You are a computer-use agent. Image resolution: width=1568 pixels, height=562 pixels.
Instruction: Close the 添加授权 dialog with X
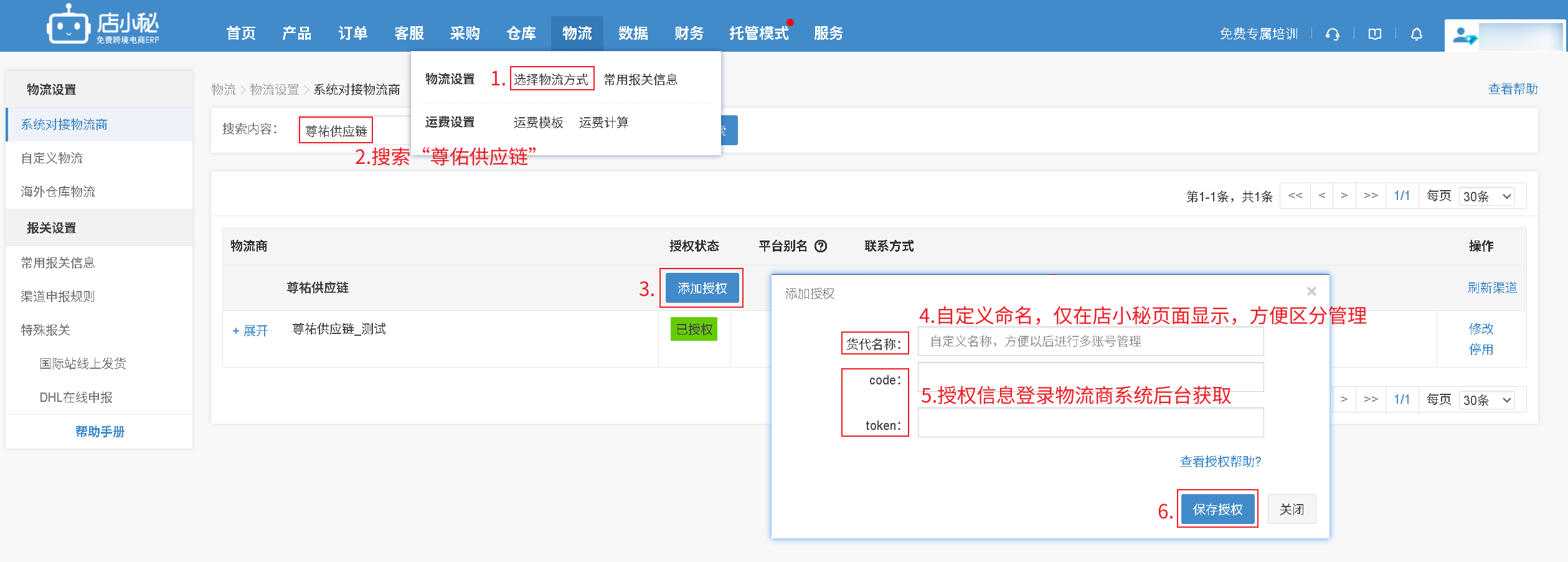pos(1311,292)
